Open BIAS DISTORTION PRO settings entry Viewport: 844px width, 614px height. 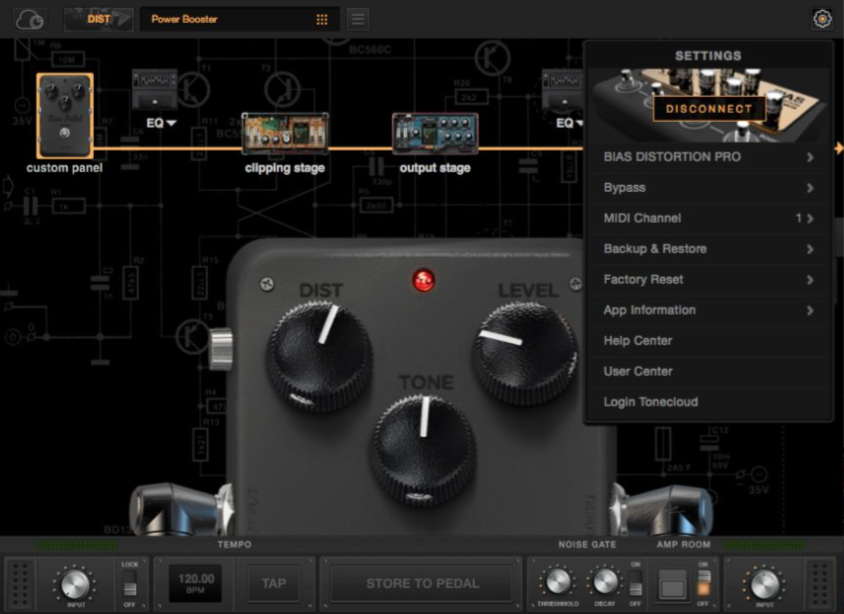(708, 157)
